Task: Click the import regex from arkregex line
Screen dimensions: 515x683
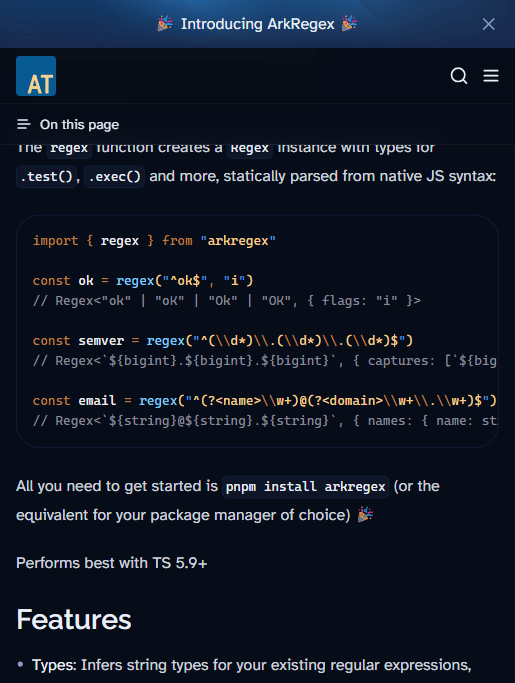Action: tap(154, 240)
